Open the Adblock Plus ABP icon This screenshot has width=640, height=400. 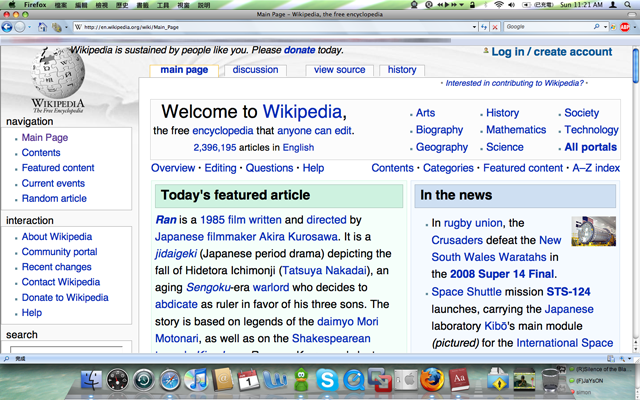[624, 27]
